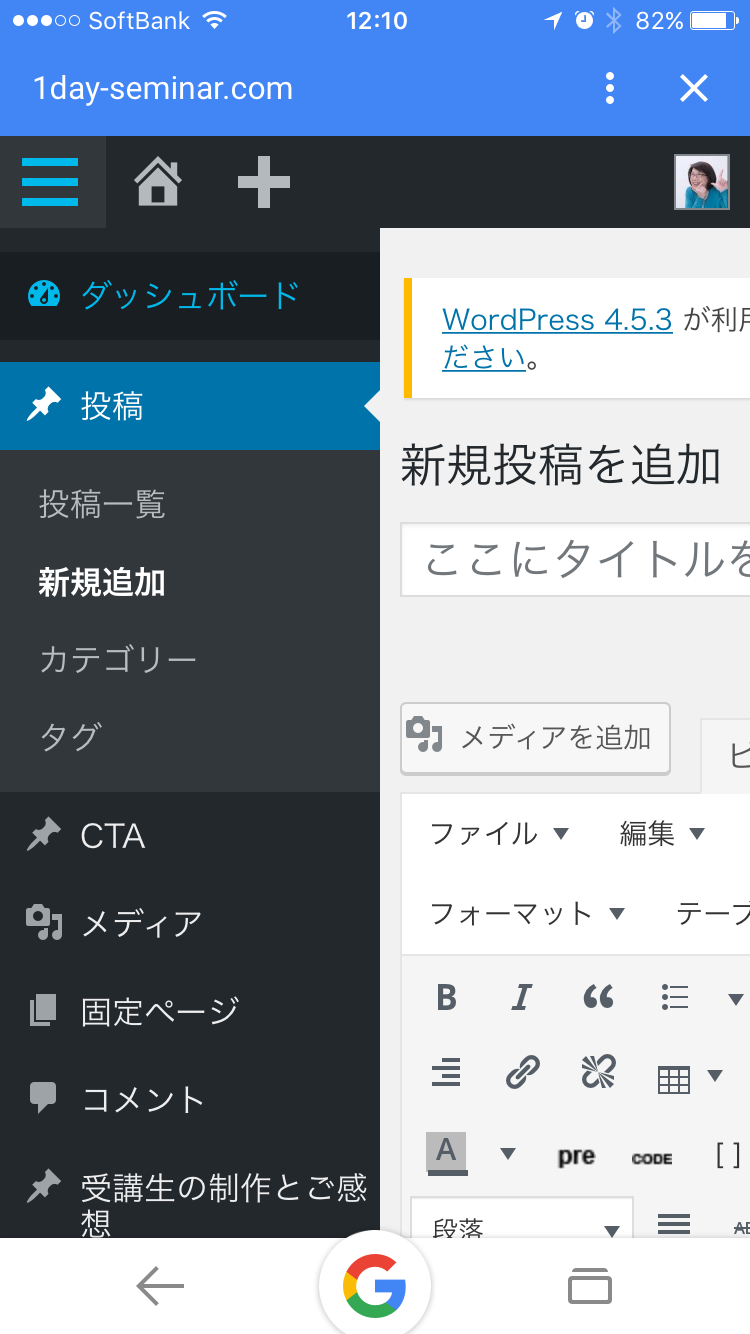Open the browser three-dot menu
This screenshot has height=1334, width=750.
610,88
